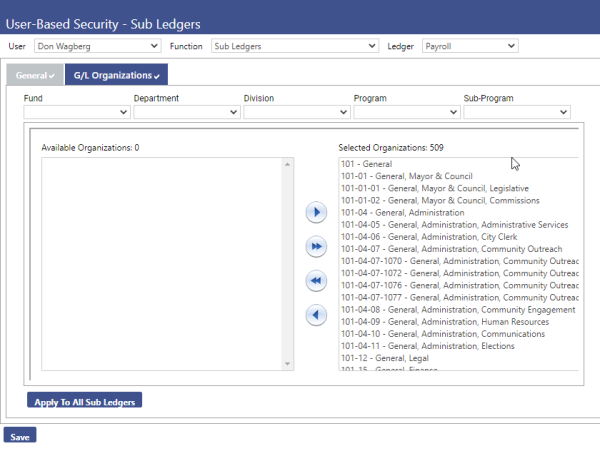Open the User dropdown showing Don Wagberg
Image resolution: width=600 pixels, height=451 pixels.
97,46
